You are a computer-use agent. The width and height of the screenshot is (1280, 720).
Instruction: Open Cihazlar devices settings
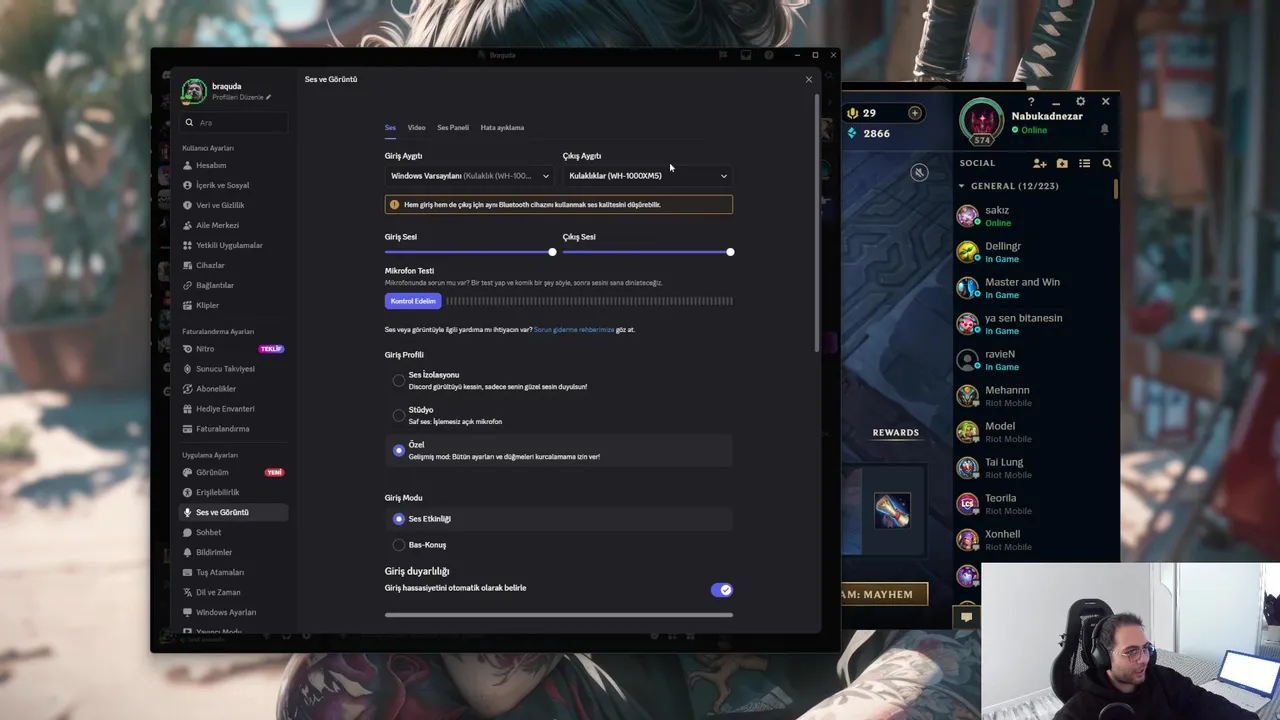tap(233, 265)
